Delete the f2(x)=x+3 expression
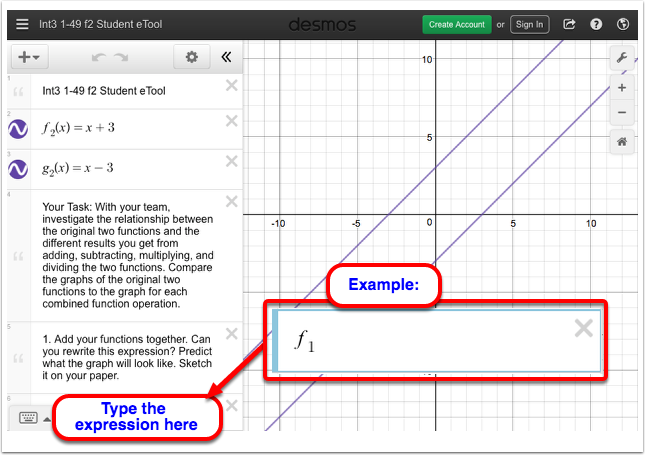This screenshot has width=645, height=455. coord(232,121)
